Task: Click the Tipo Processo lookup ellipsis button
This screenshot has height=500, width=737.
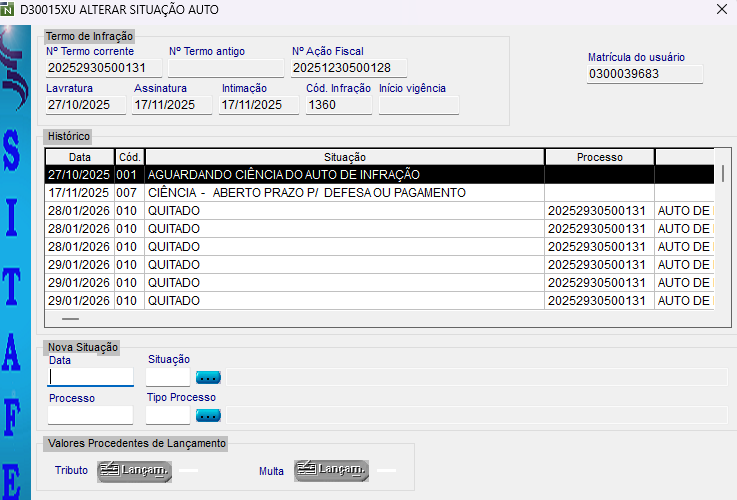Action: click(x=208, y=415)
